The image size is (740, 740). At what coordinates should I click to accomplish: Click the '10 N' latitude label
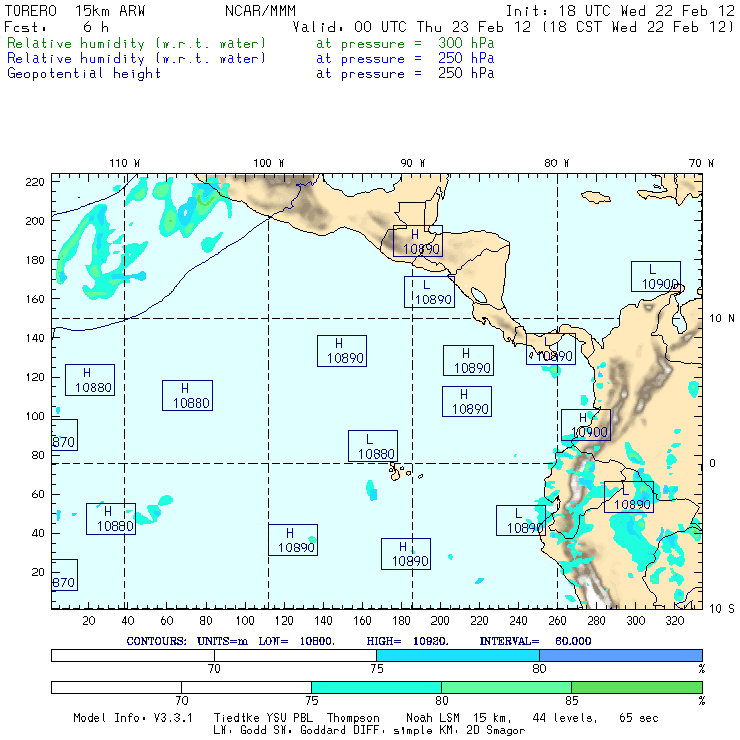pyautogui.click(x=722, y=319)
